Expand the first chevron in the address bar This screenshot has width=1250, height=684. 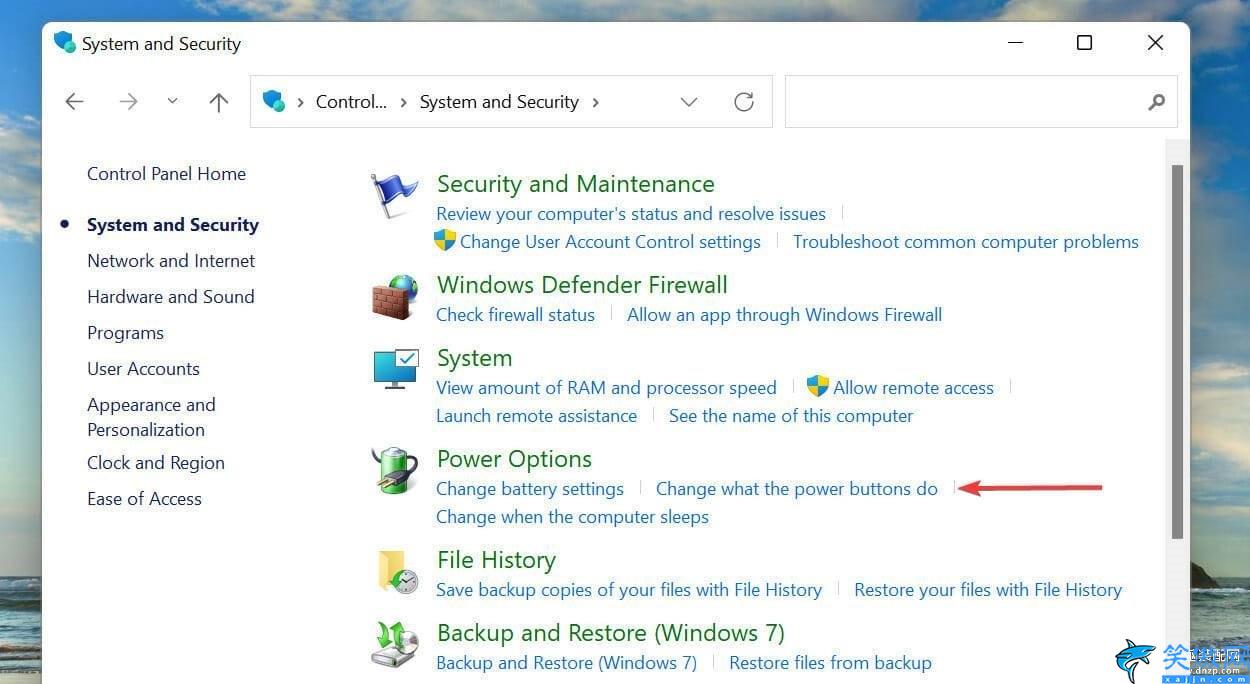click(300, 102)
